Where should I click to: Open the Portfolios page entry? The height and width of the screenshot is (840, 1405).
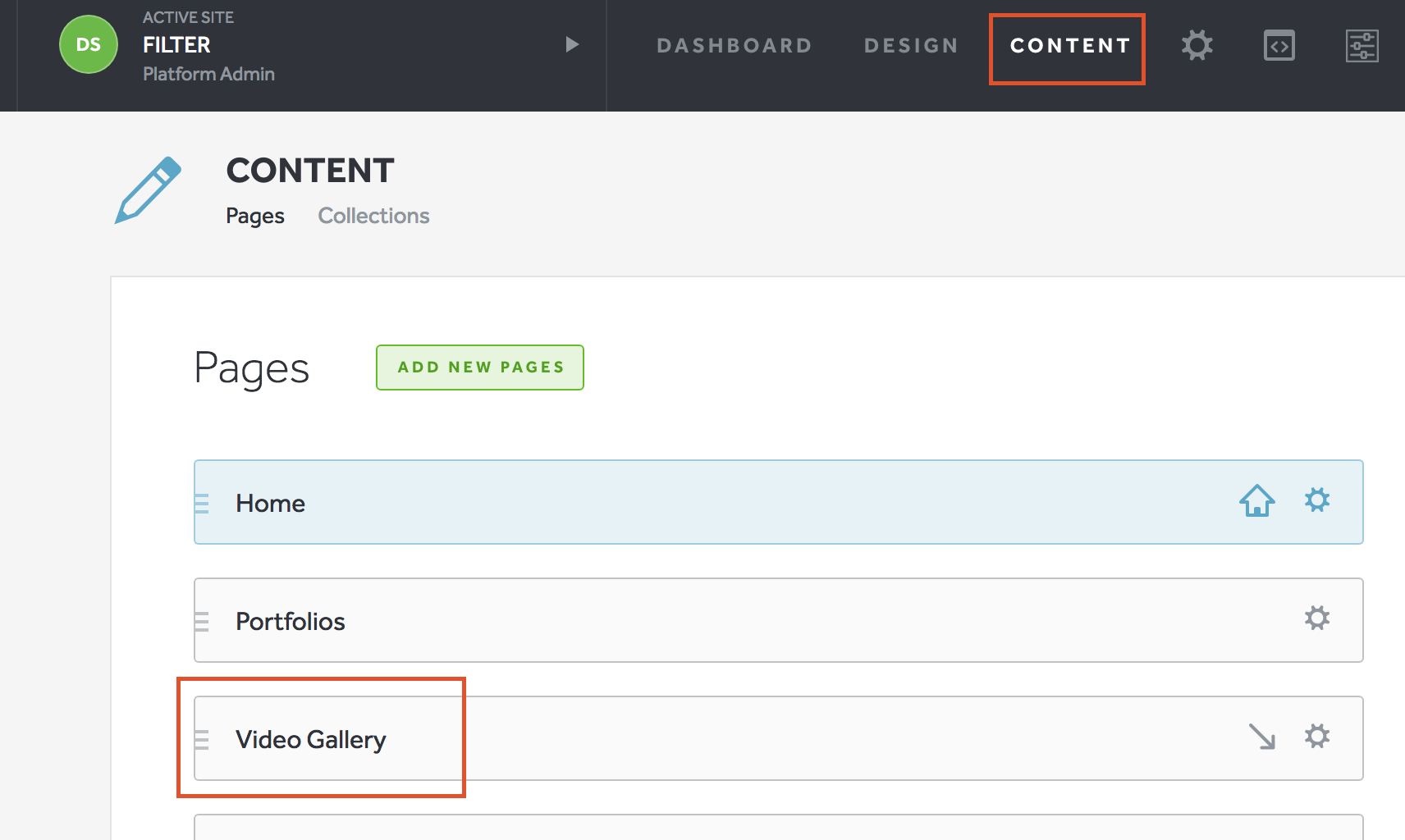[x=291, y=621]
